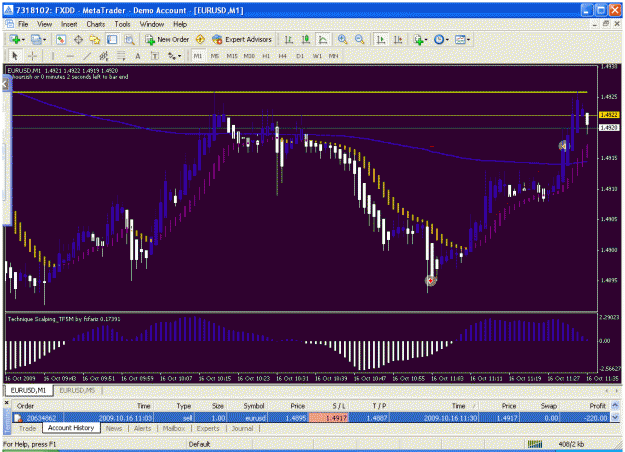Screen dimensions: 625x452
Task: Select order 20634862 row
Action: coord(311,418)
